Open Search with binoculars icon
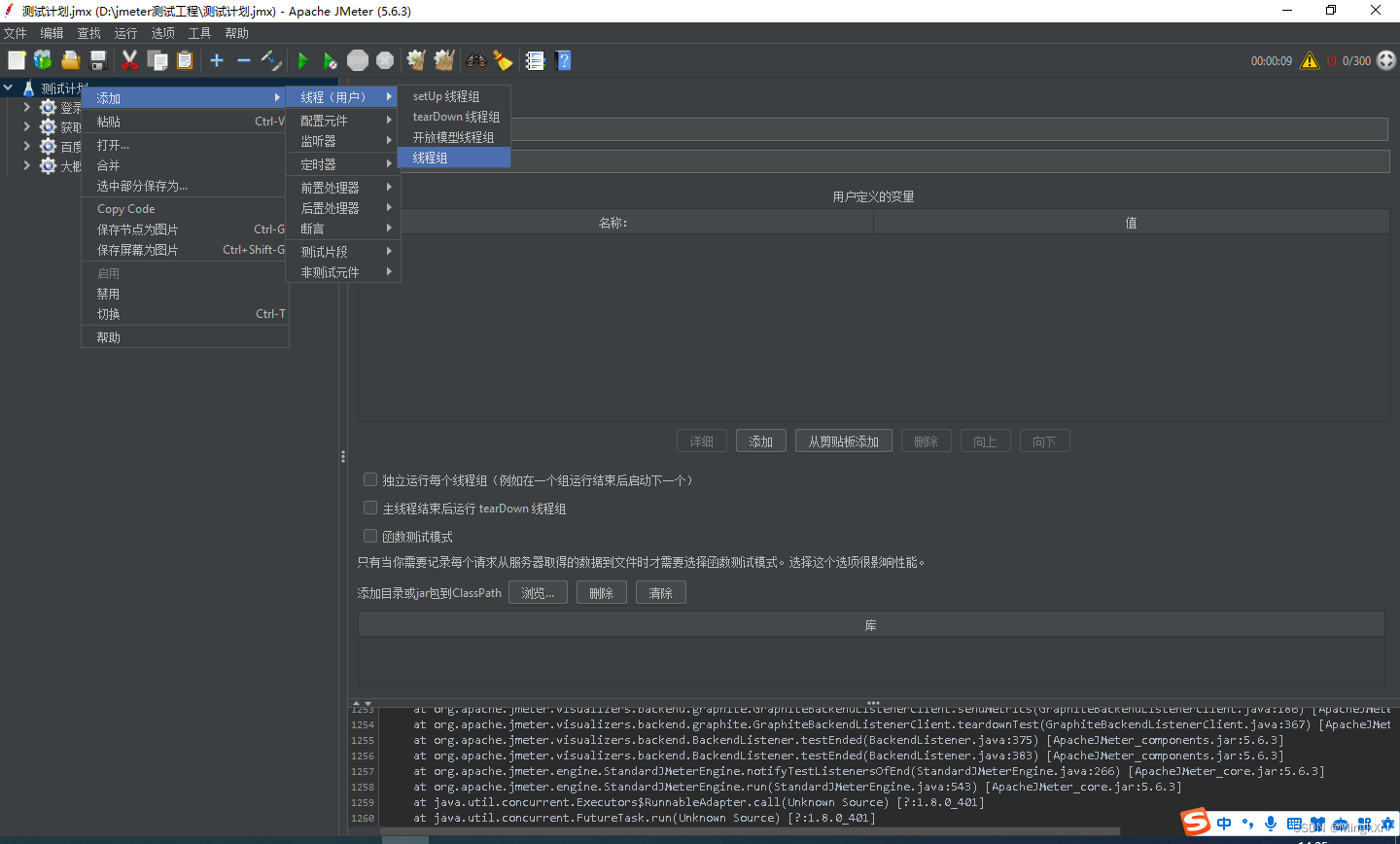Viewport: 1400px width, 844px height. point(475,60)
